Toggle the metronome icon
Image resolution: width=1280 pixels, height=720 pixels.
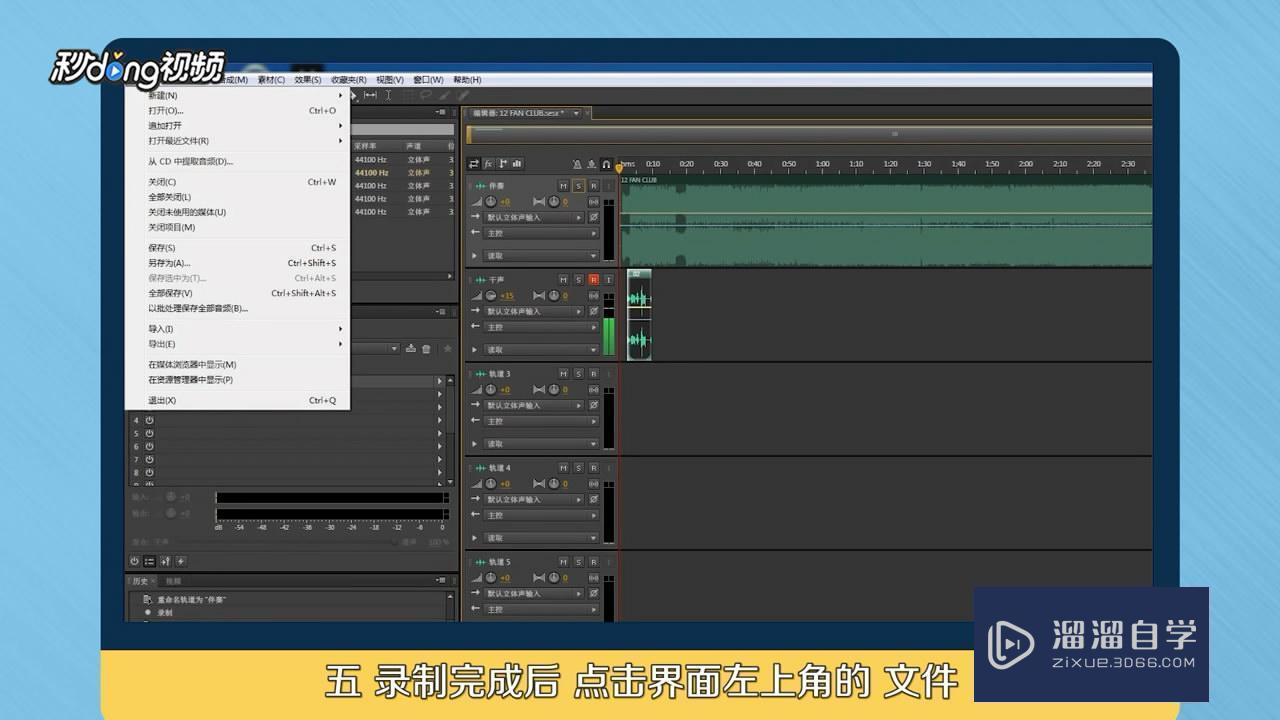(577, 164)
